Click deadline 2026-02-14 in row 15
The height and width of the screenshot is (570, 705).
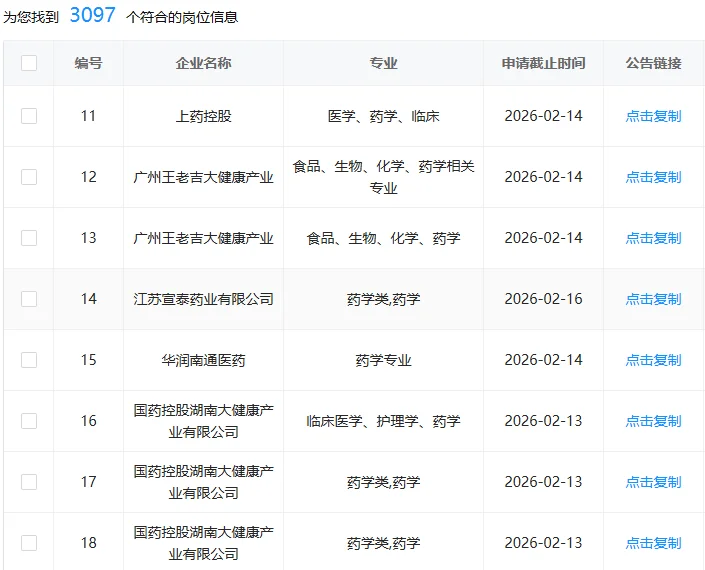543,360
